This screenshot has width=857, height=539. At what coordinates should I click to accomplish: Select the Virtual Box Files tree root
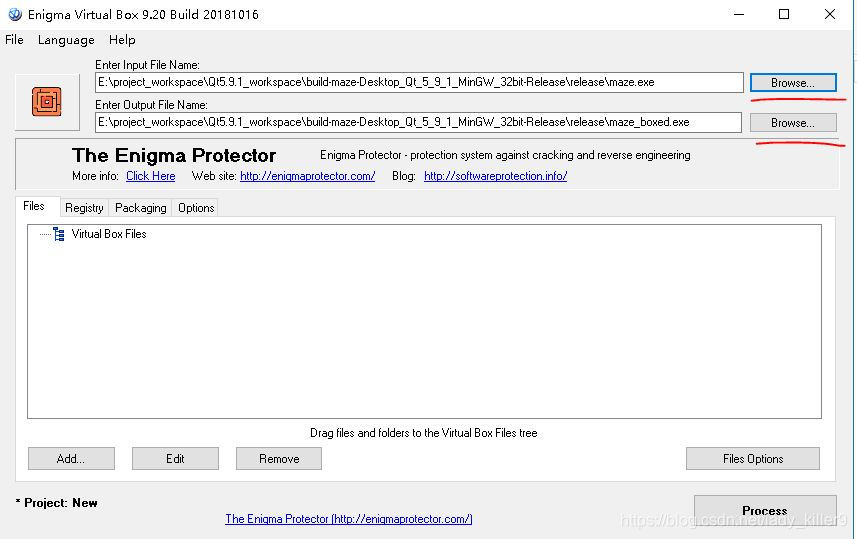pos(109,234)
